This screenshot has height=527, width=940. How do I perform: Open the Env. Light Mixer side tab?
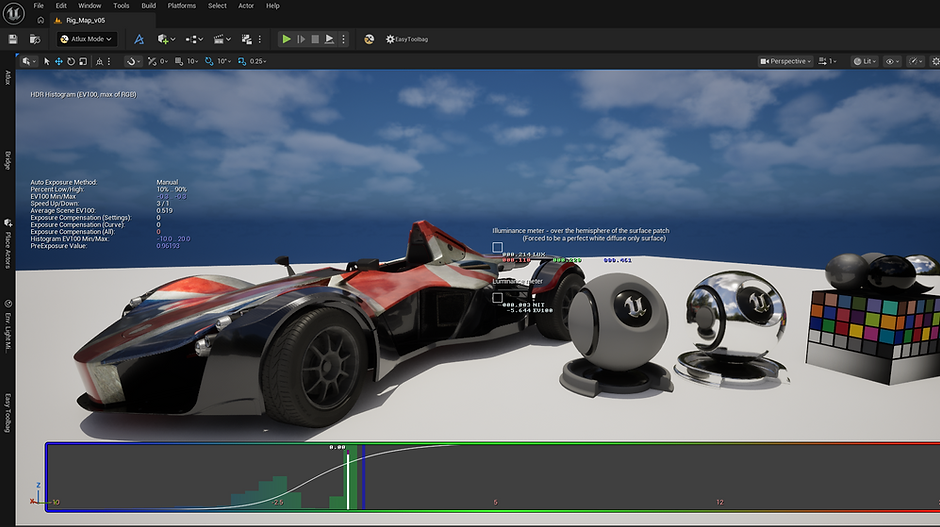(x=8, y=326)
